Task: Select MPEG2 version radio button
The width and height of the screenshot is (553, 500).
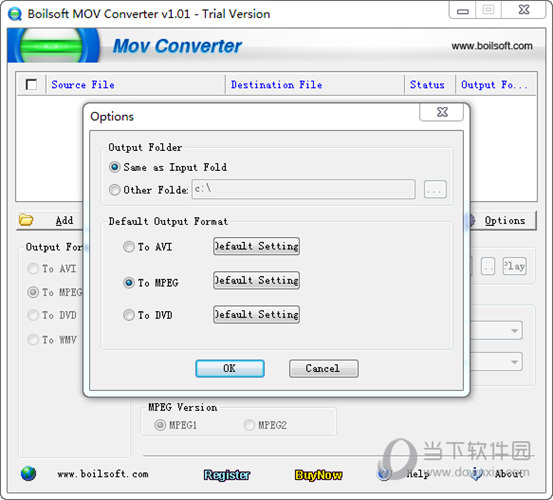Action: click(249, 425)
